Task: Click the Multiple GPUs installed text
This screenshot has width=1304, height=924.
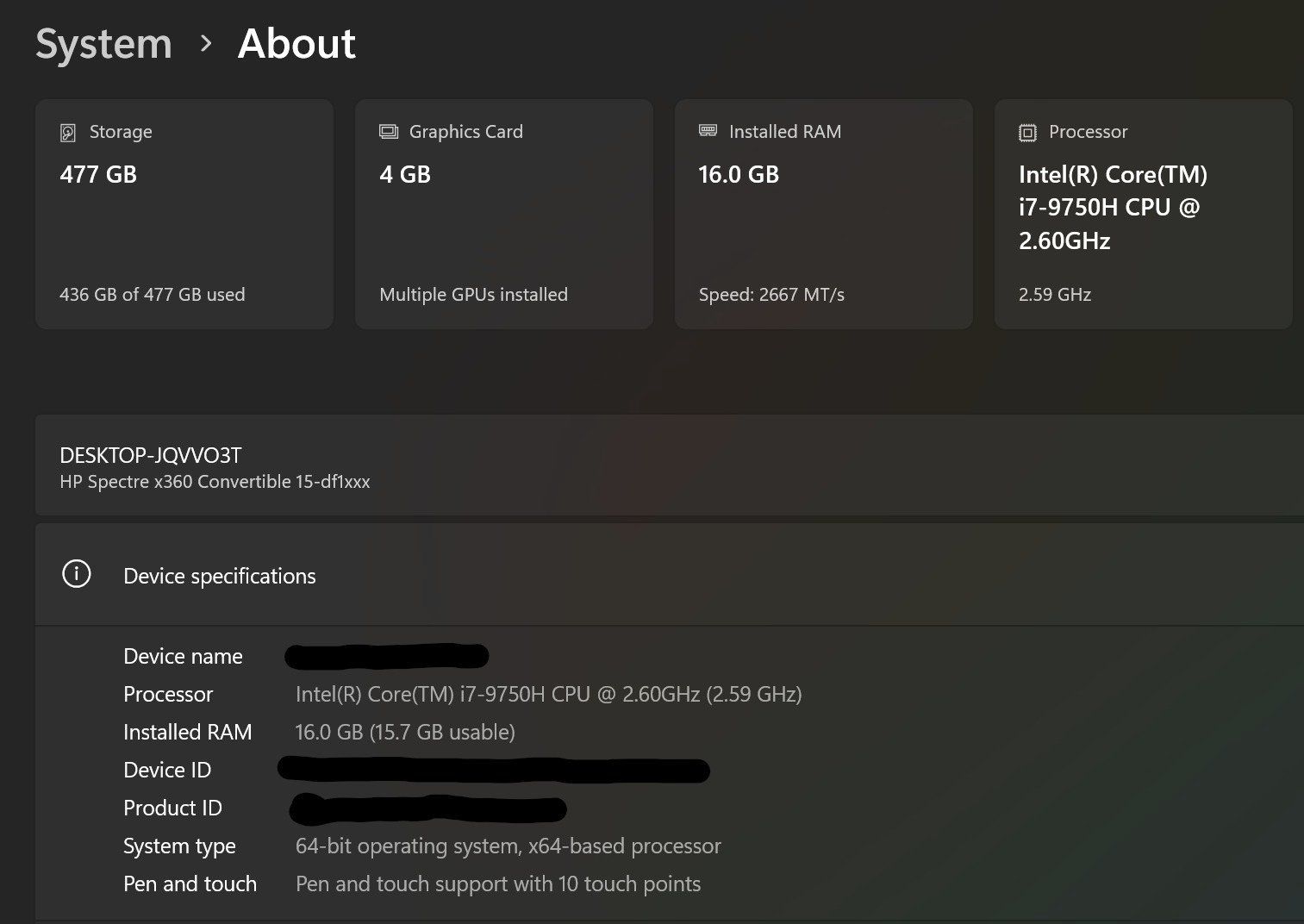Action: (x=473, y=295)
